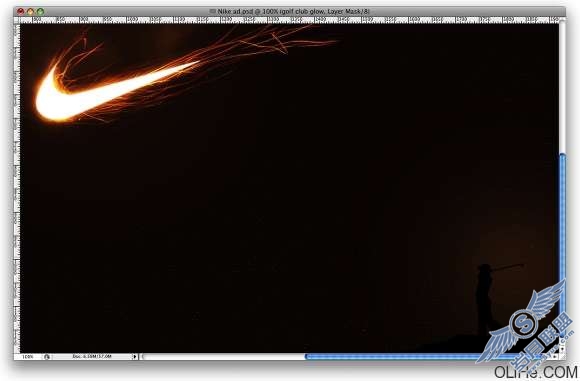
Task: Click the scroll-down arrow of vertical scrollbar
Action: (563, 348)
